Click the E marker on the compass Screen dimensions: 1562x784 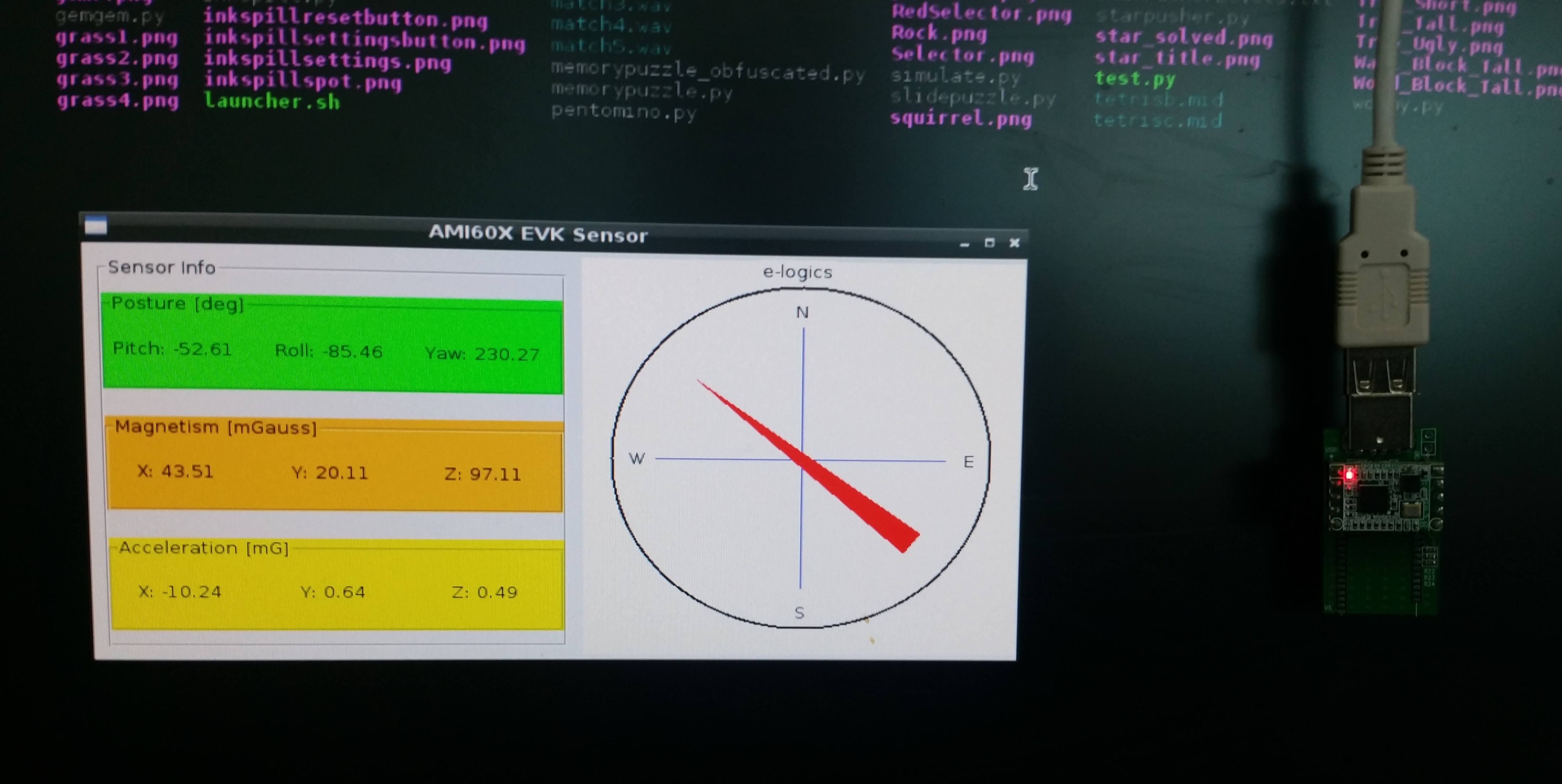[x=968, y=462]
